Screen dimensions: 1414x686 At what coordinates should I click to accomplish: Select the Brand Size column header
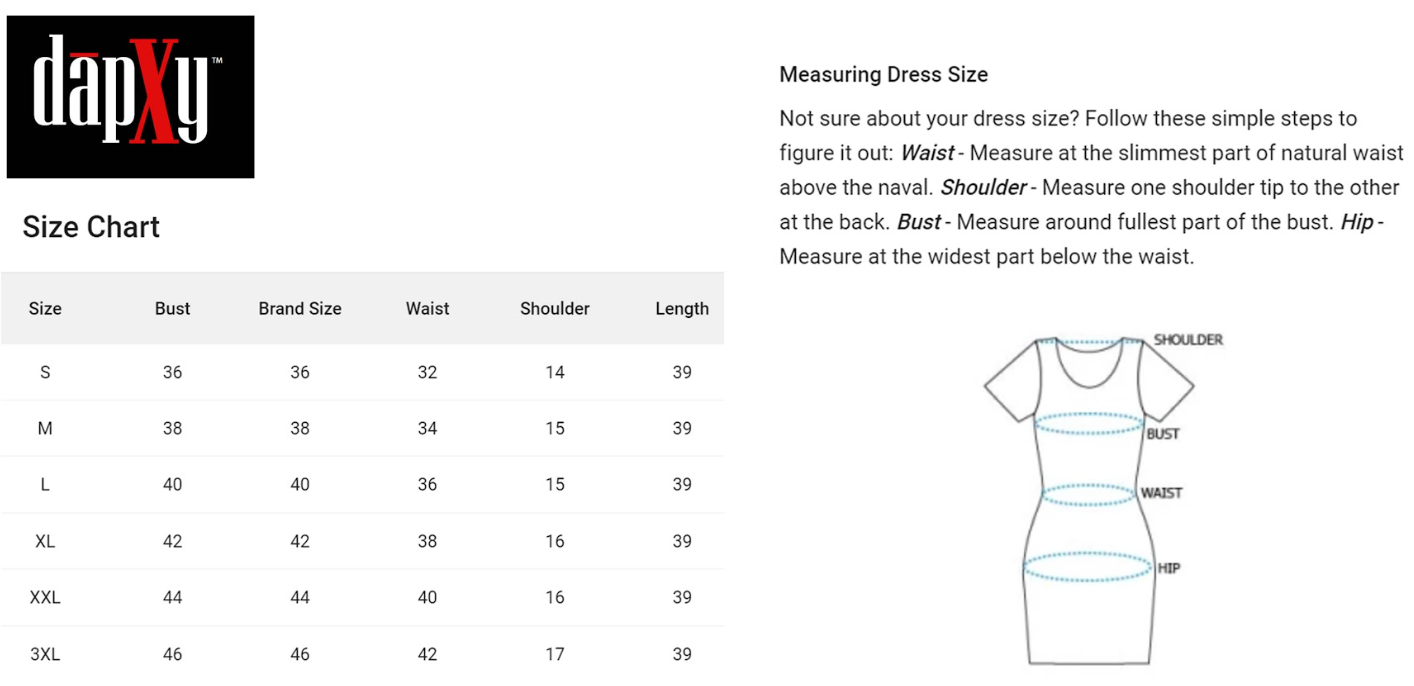pos(300,309)
